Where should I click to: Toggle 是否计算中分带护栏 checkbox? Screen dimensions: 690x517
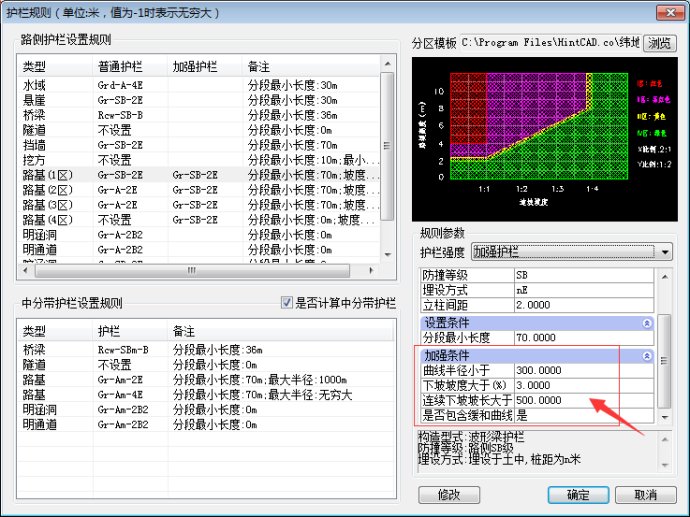click(287, 303)
